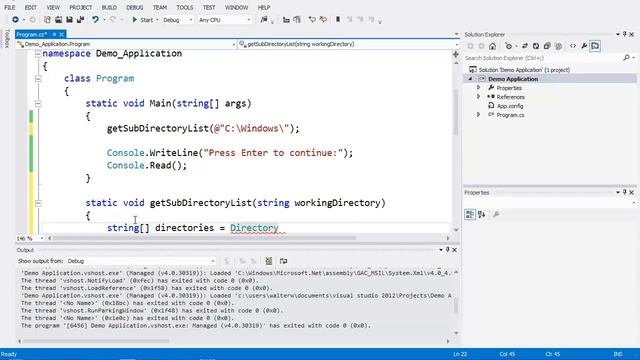The height and width of the screenshot is (360, 640).
Task: Click Collapse All icon in Solution Explorer
Action: 547,46
